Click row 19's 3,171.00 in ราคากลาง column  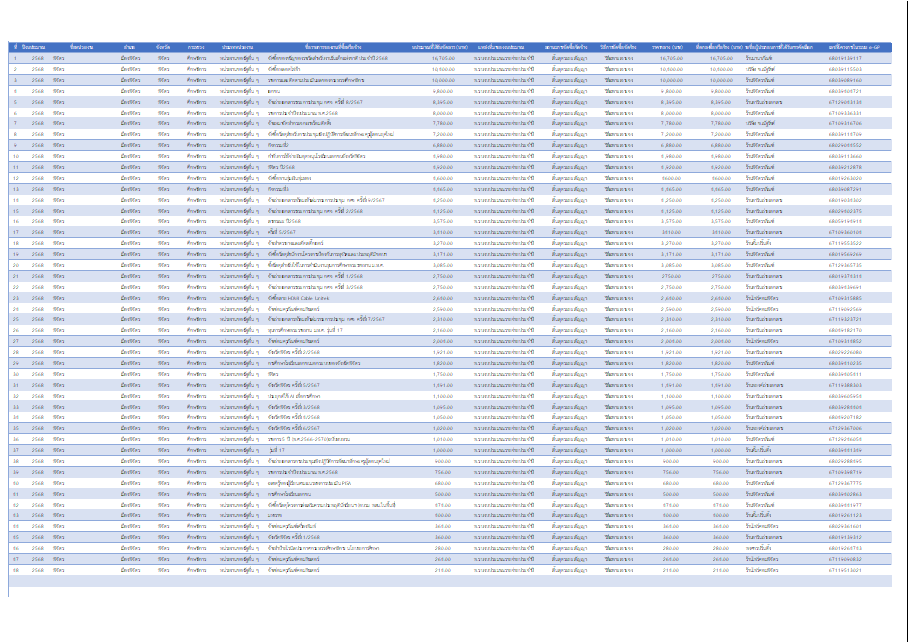[672, 254]
